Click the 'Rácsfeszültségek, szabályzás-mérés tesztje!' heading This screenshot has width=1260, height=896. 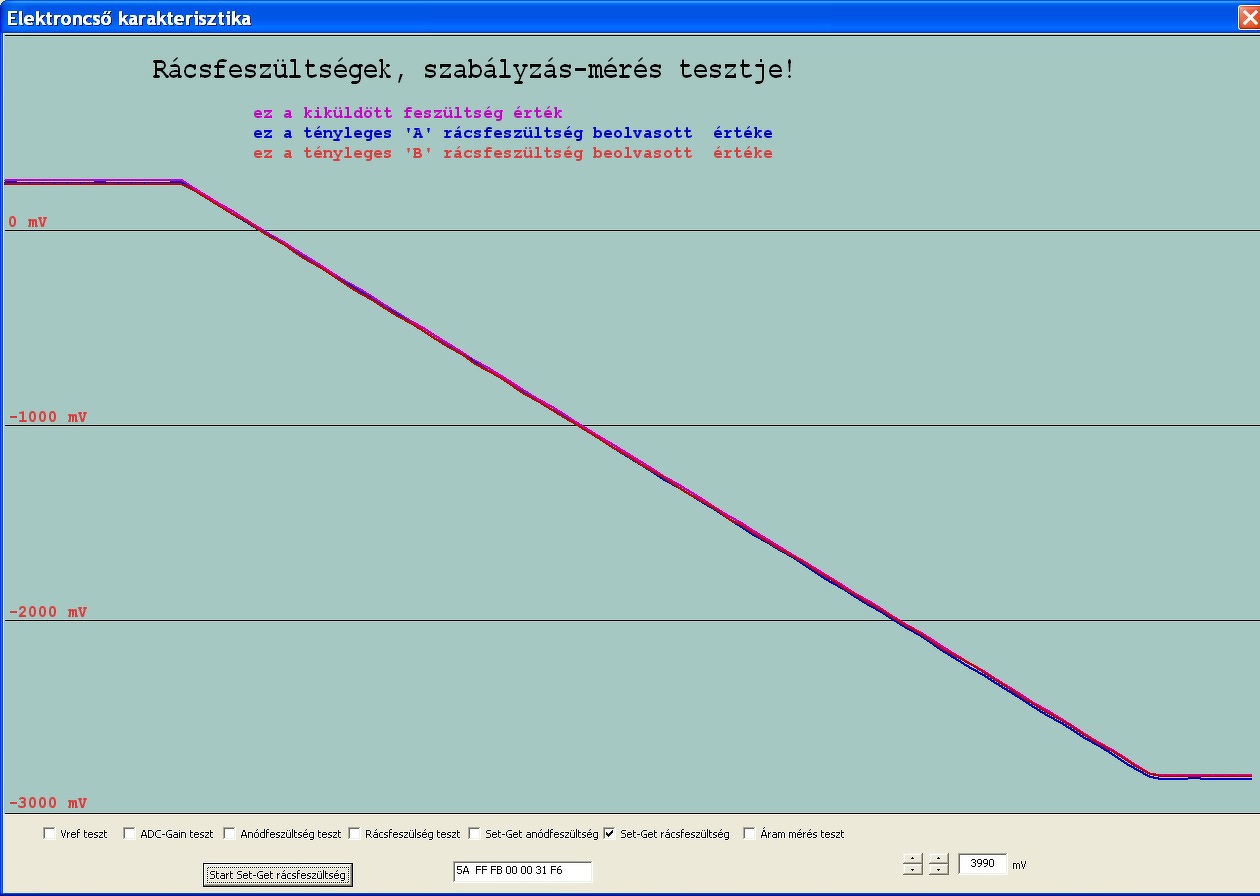(473, 71)
